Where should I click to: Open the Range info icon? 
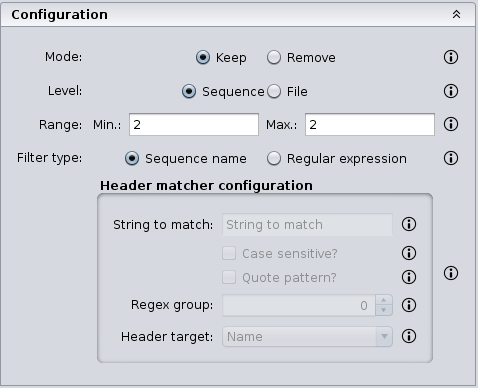pyautogui.click(x=451, y=124)
